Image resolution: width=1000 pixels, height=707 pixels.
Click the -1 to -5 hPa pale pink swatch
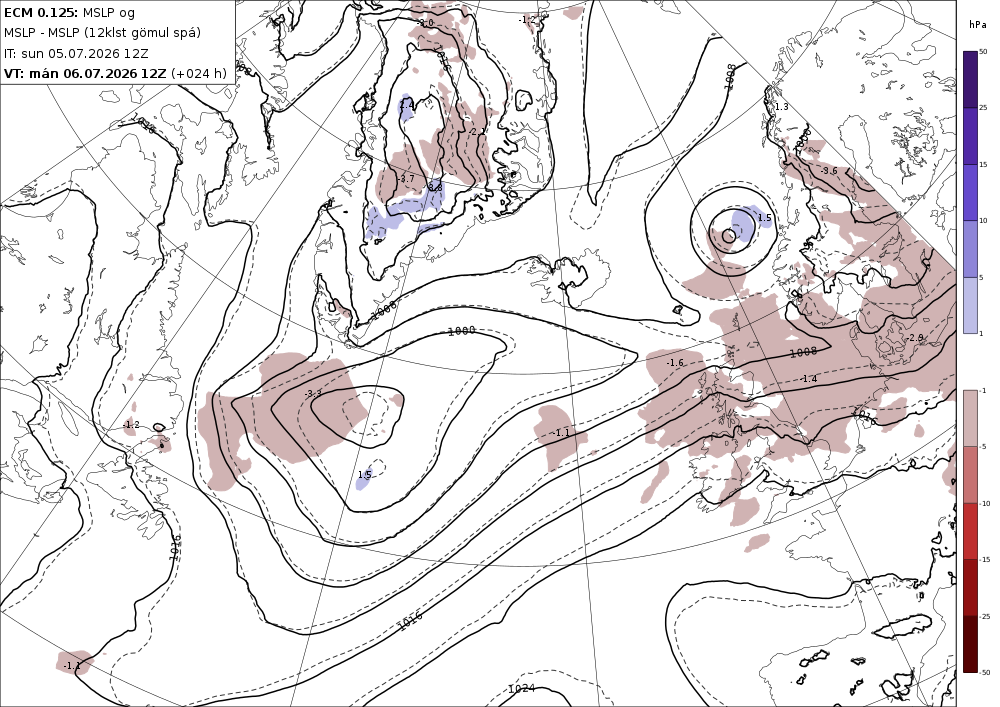[970, 418]
